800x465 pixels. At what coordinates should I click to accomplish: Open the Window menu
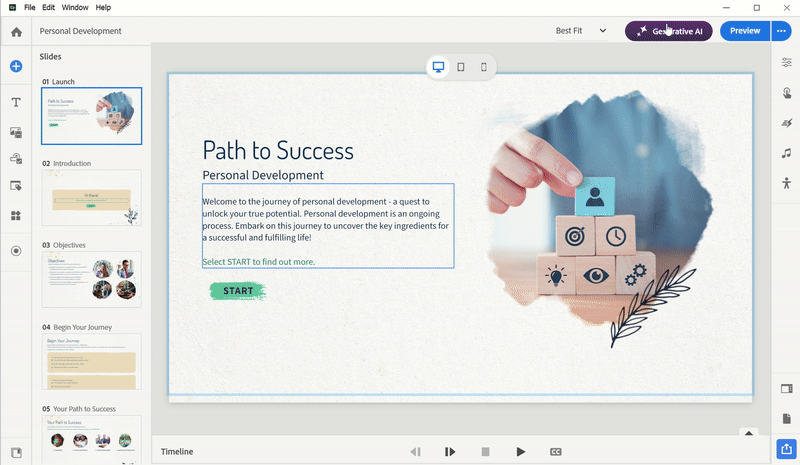pos(74,7)
